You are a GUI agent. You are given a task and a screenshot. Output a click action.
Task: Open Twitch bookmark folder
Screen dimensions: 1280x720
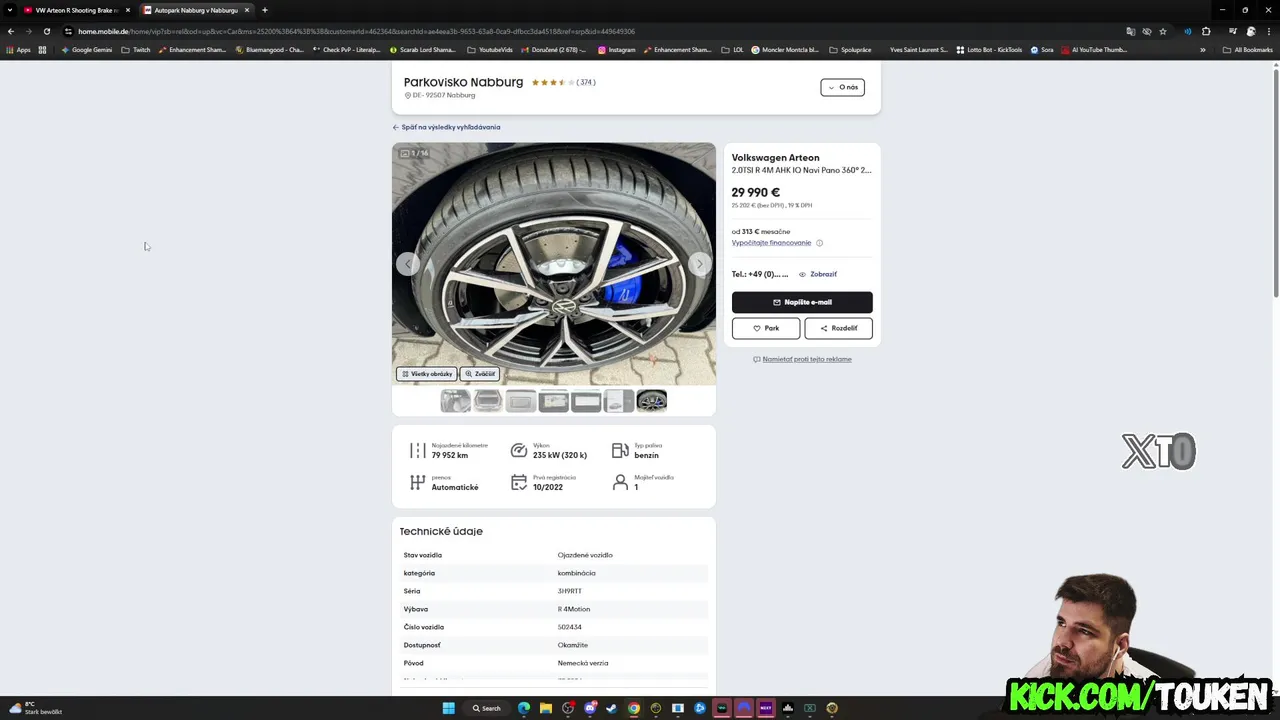(x=136, y=50)
